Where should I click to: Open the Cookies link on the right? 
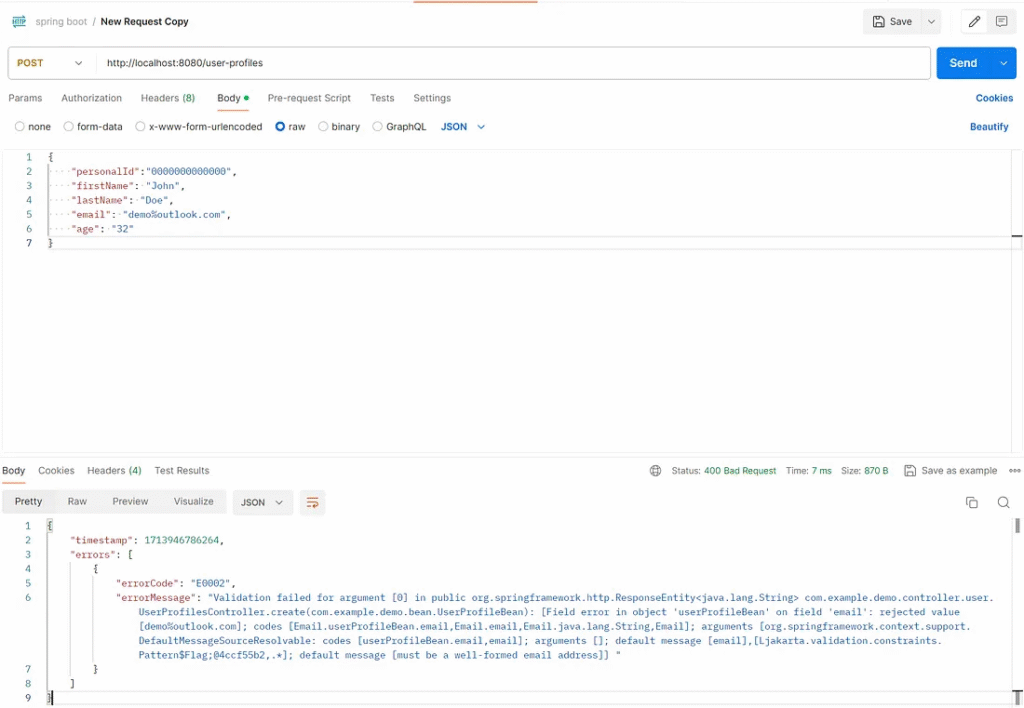[x=994, y=98]
